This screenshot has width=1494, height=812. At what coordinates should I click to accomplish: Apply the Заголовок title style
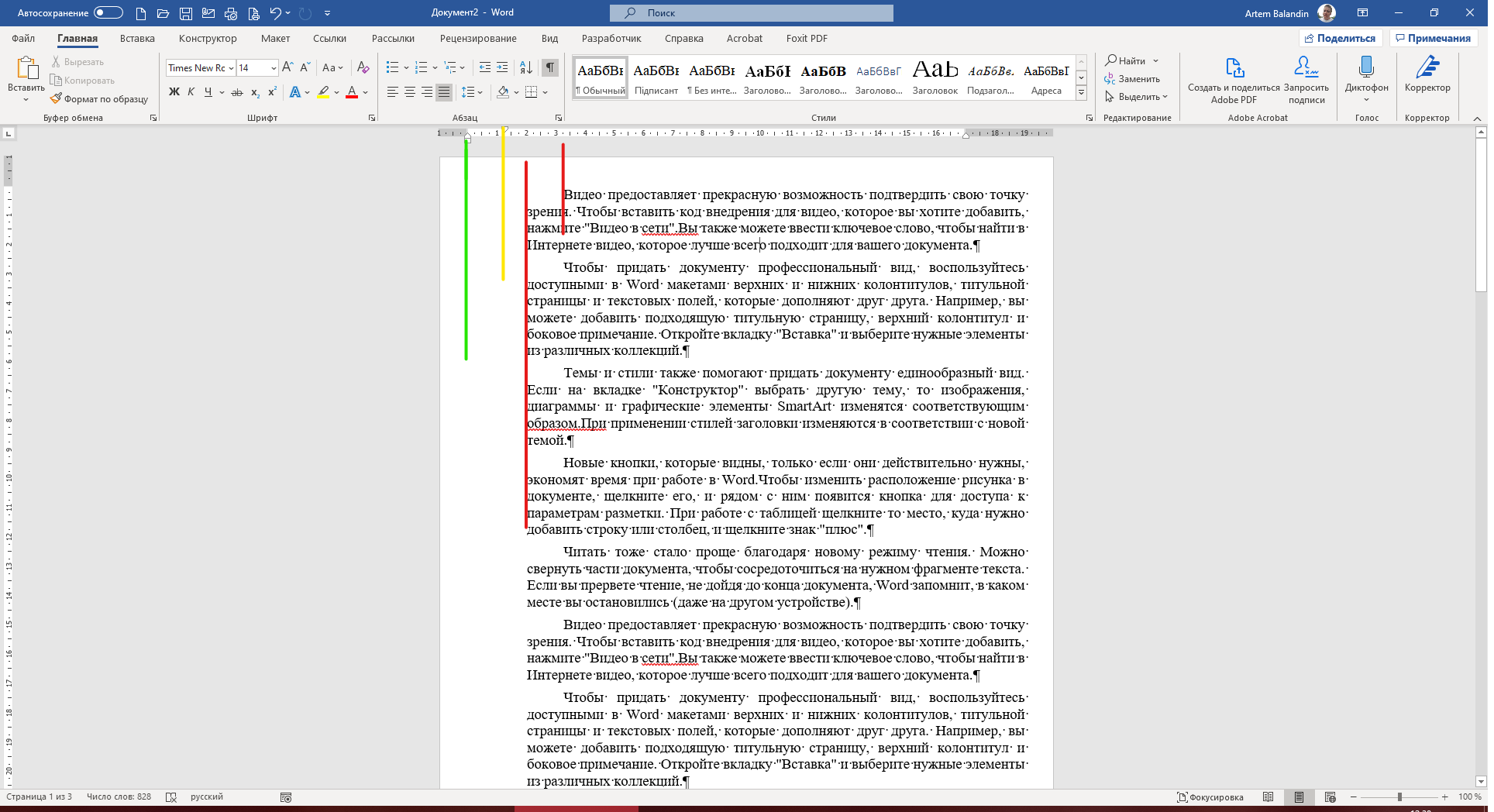[x=935, y=77]
